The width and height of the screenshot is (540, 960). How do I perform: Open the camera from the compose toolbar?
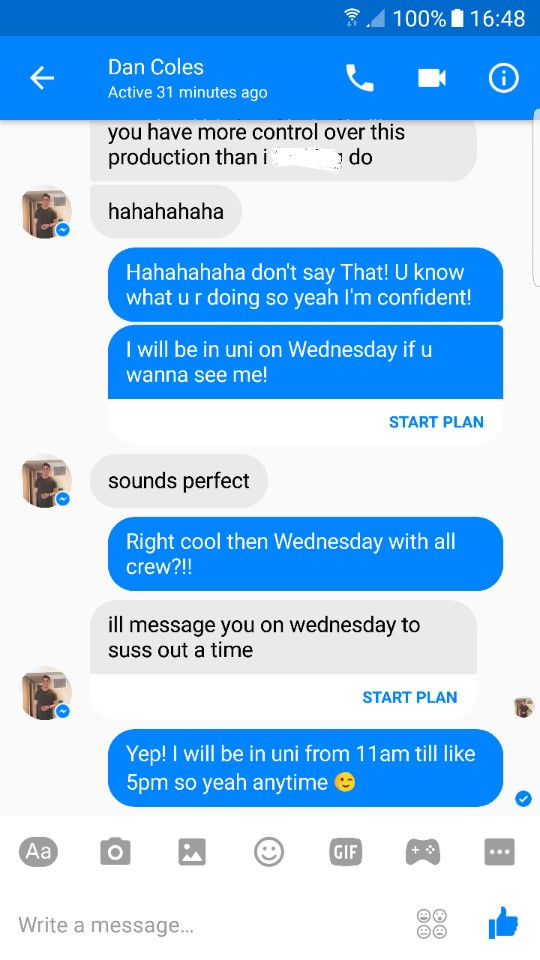pyautogui.click(x=115, y=851)
